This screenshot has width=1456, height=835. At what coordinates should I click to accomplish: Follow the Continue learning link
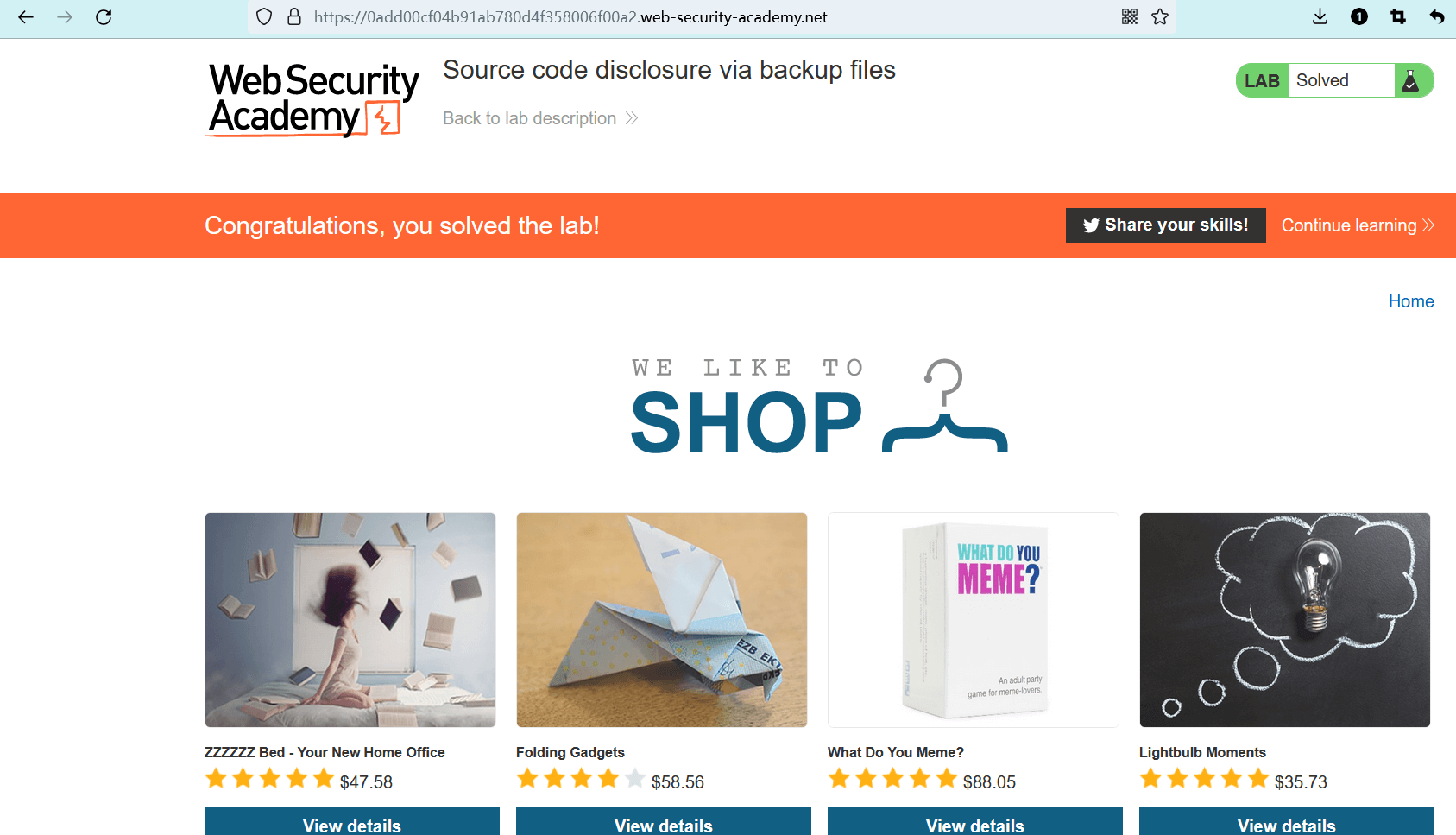(x=1357, y=225)
